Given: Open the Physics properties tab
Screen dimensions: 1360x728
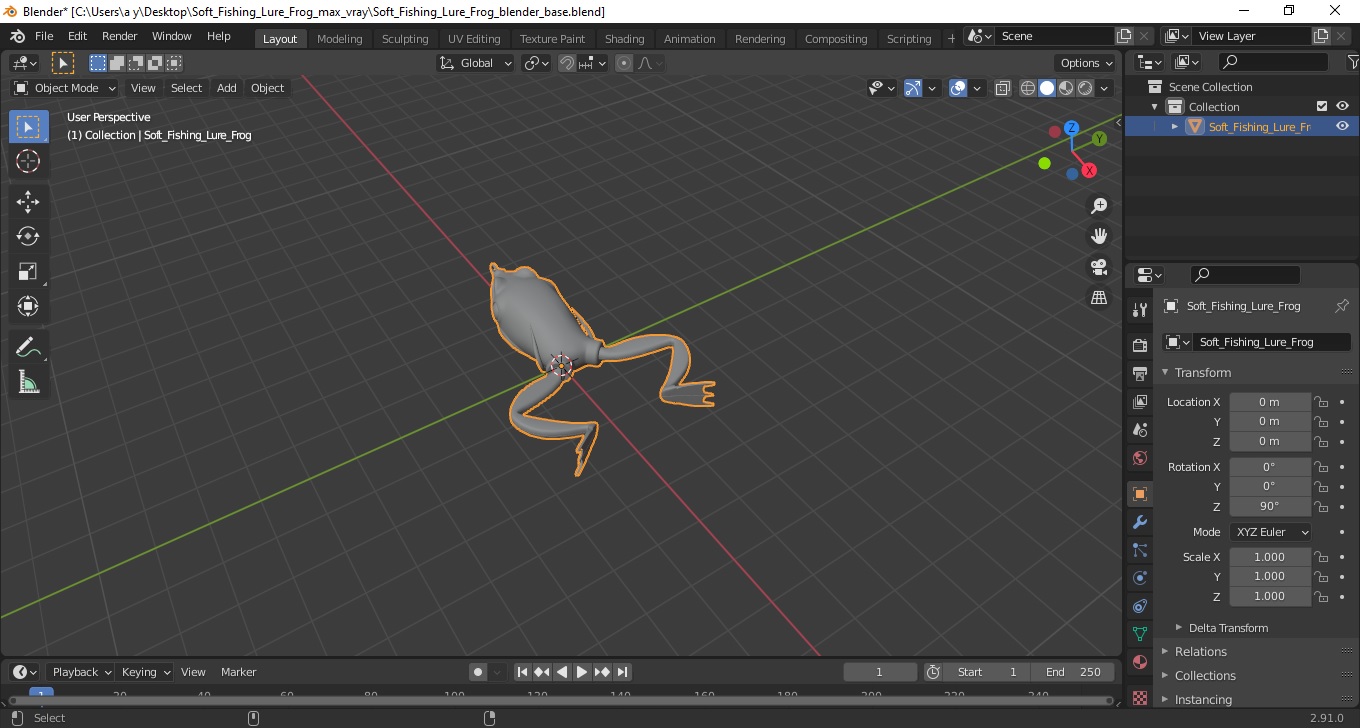Looking at the screenshot, I should (x=1140, y=578).
